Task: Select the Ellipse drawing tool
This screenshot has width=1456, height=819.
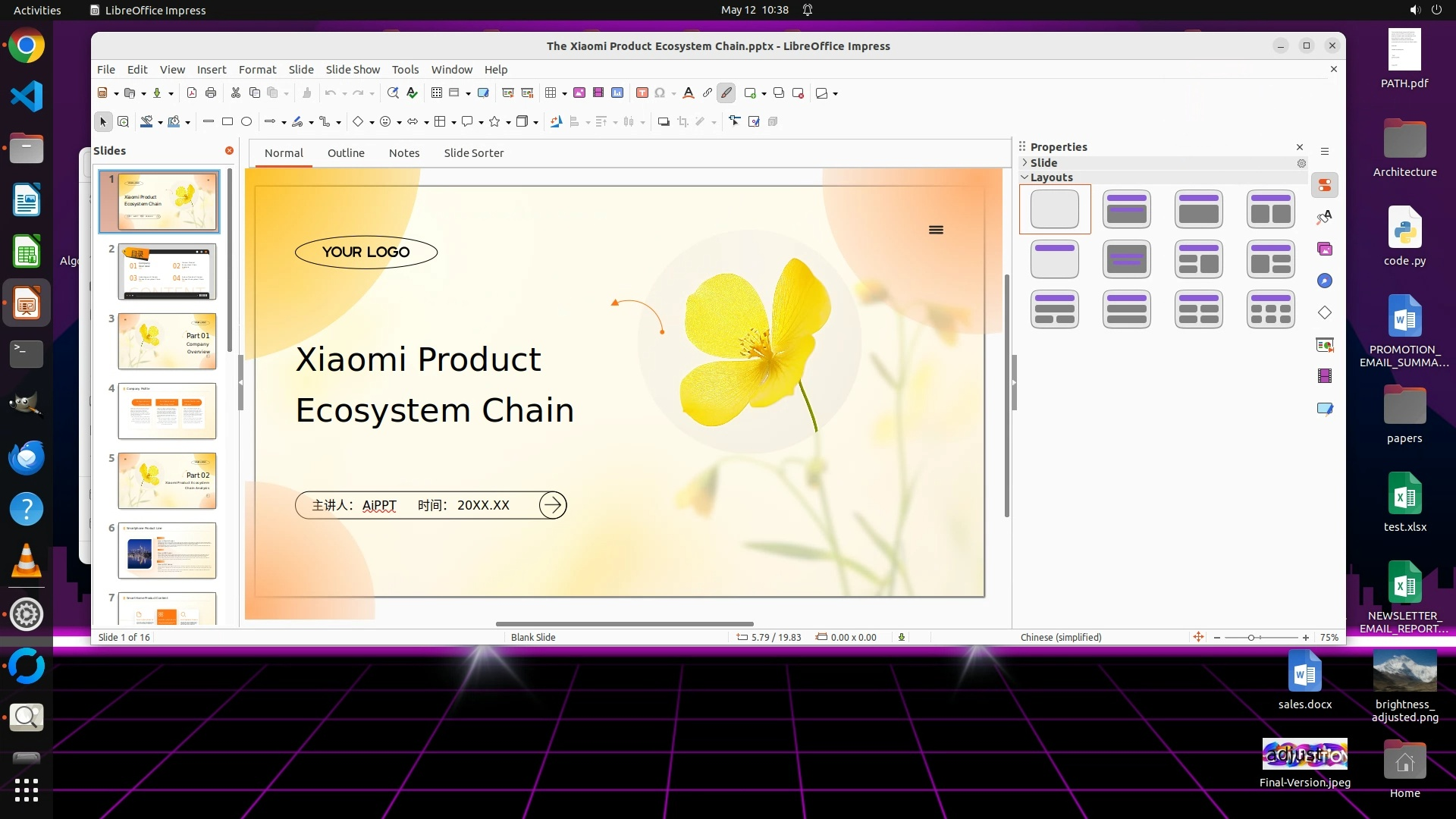Action: [246, 121]
